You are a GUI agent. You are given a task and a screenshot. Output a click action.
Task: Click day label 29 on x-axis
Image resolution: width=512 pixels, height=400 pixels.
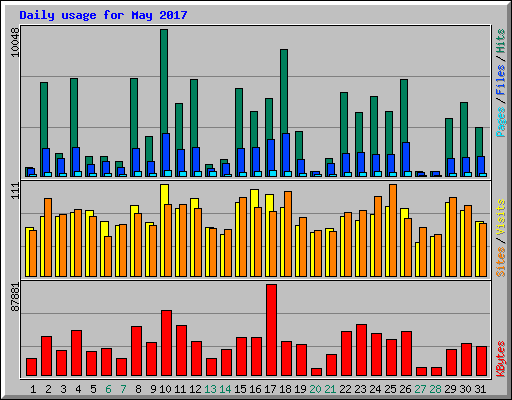pyautogui.click(x=450, y=389)
